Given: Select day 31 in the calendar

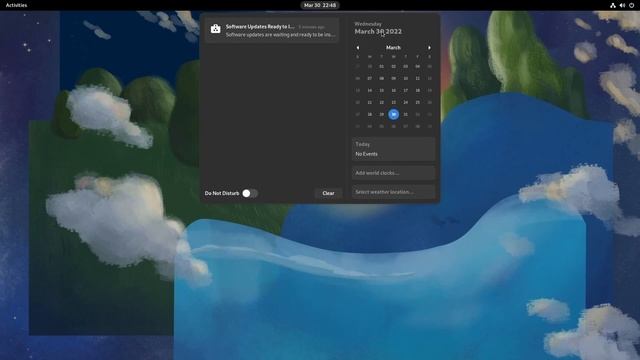Looking at the screenshot, I should pyautogui.click(x=405, y=114).
